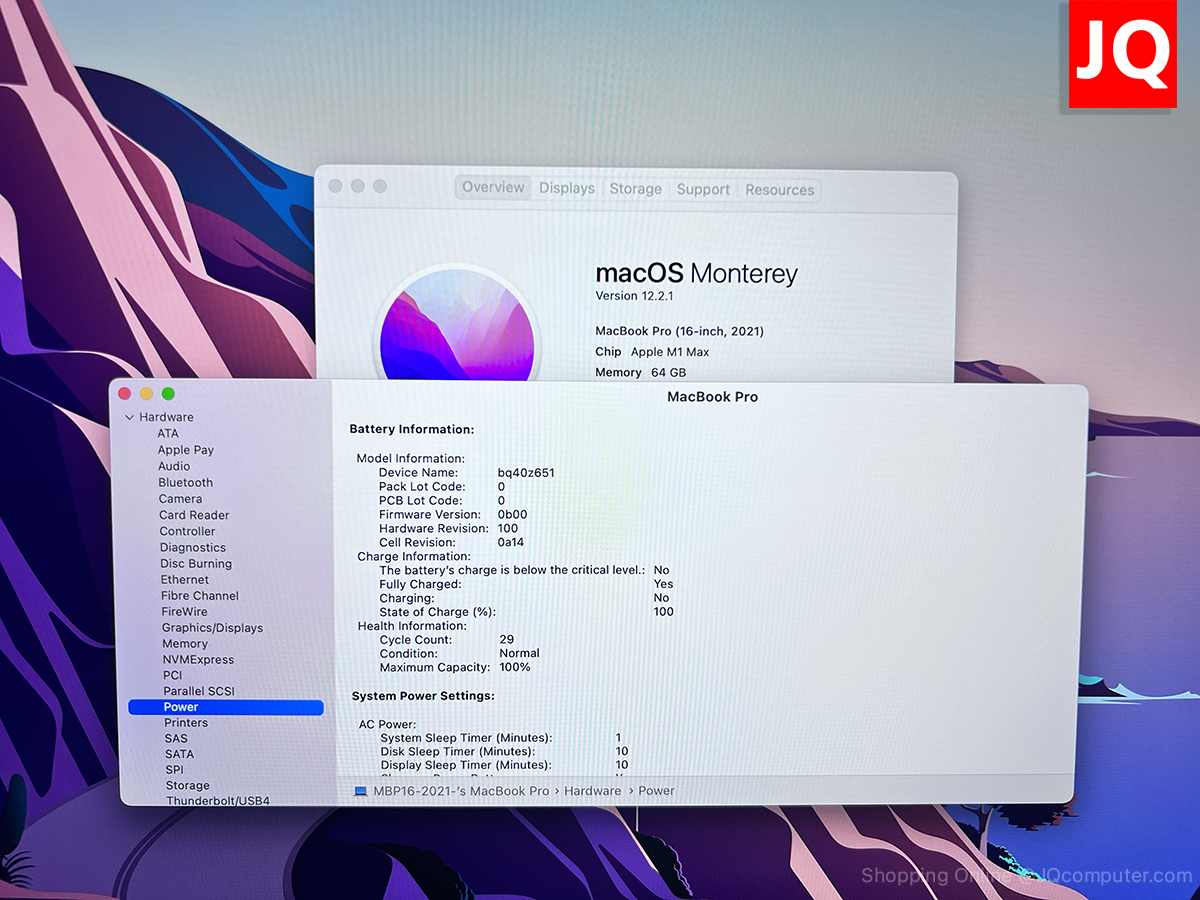Click the Battery Information heading
This screenshot has height=900, width=1200.
(412, 429)
